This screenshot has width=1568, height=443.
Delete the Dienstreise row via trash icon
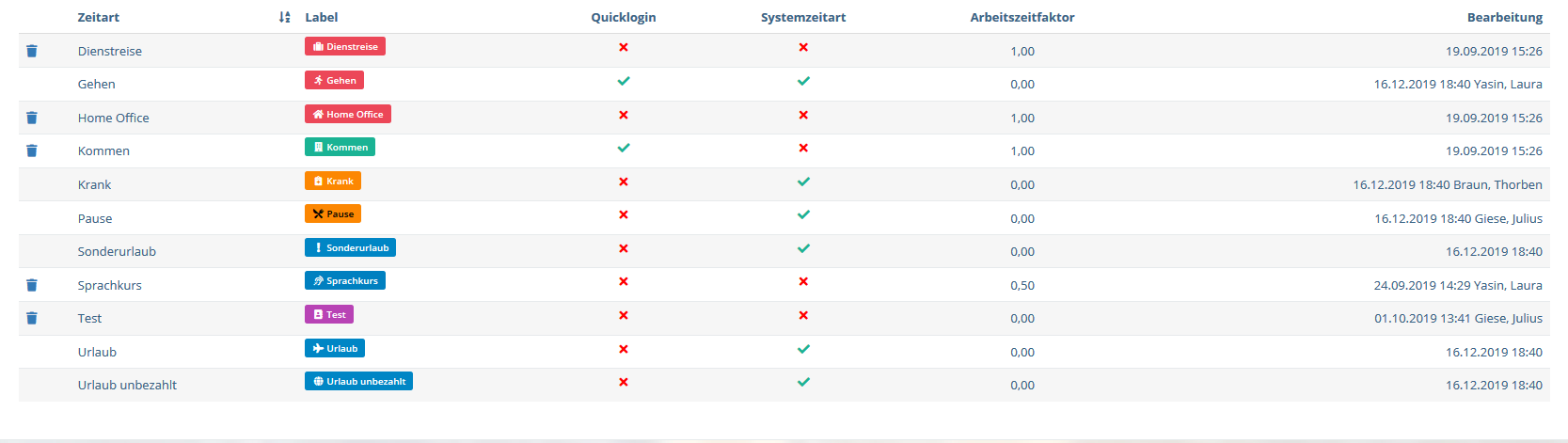coord(32,51)
